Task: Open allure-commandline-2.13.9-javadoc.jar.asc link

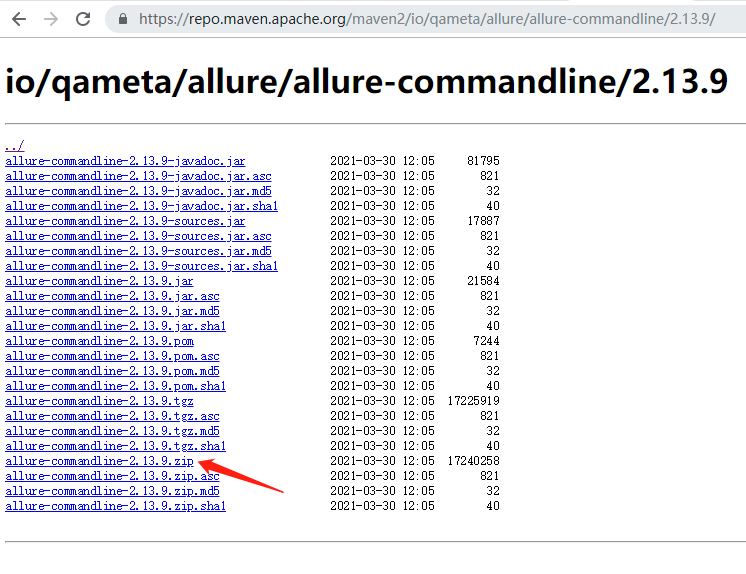Action: 138,176
